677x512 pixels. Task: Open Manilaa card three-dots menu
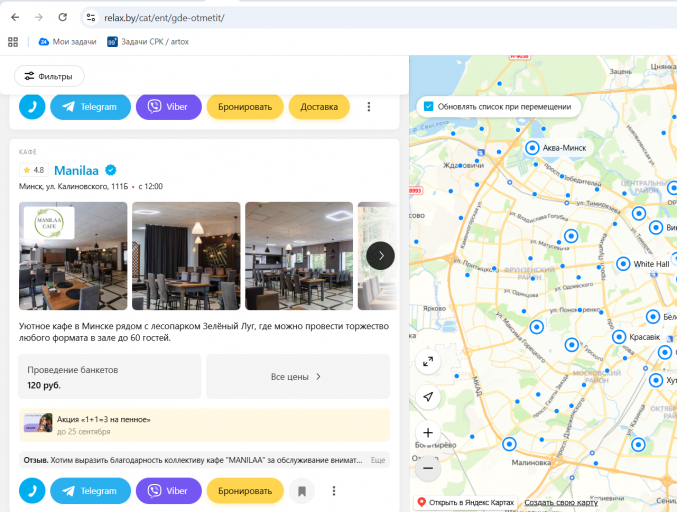coord(334,491)
